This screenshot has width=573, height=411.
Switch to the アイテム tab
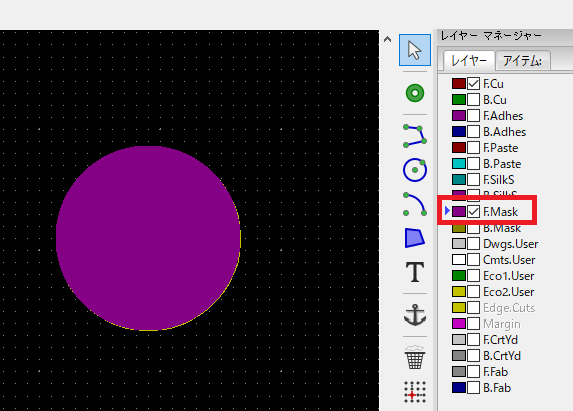click(523, 61)
